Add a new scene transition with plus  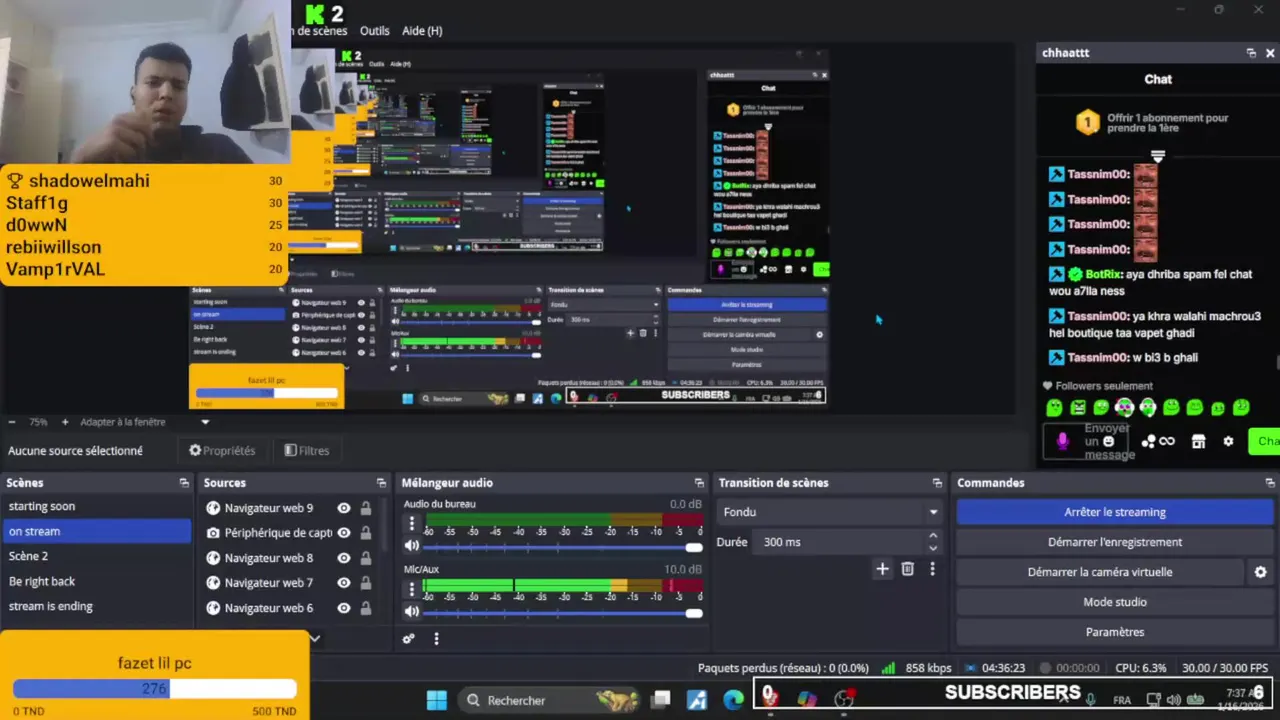coord(882,569)
